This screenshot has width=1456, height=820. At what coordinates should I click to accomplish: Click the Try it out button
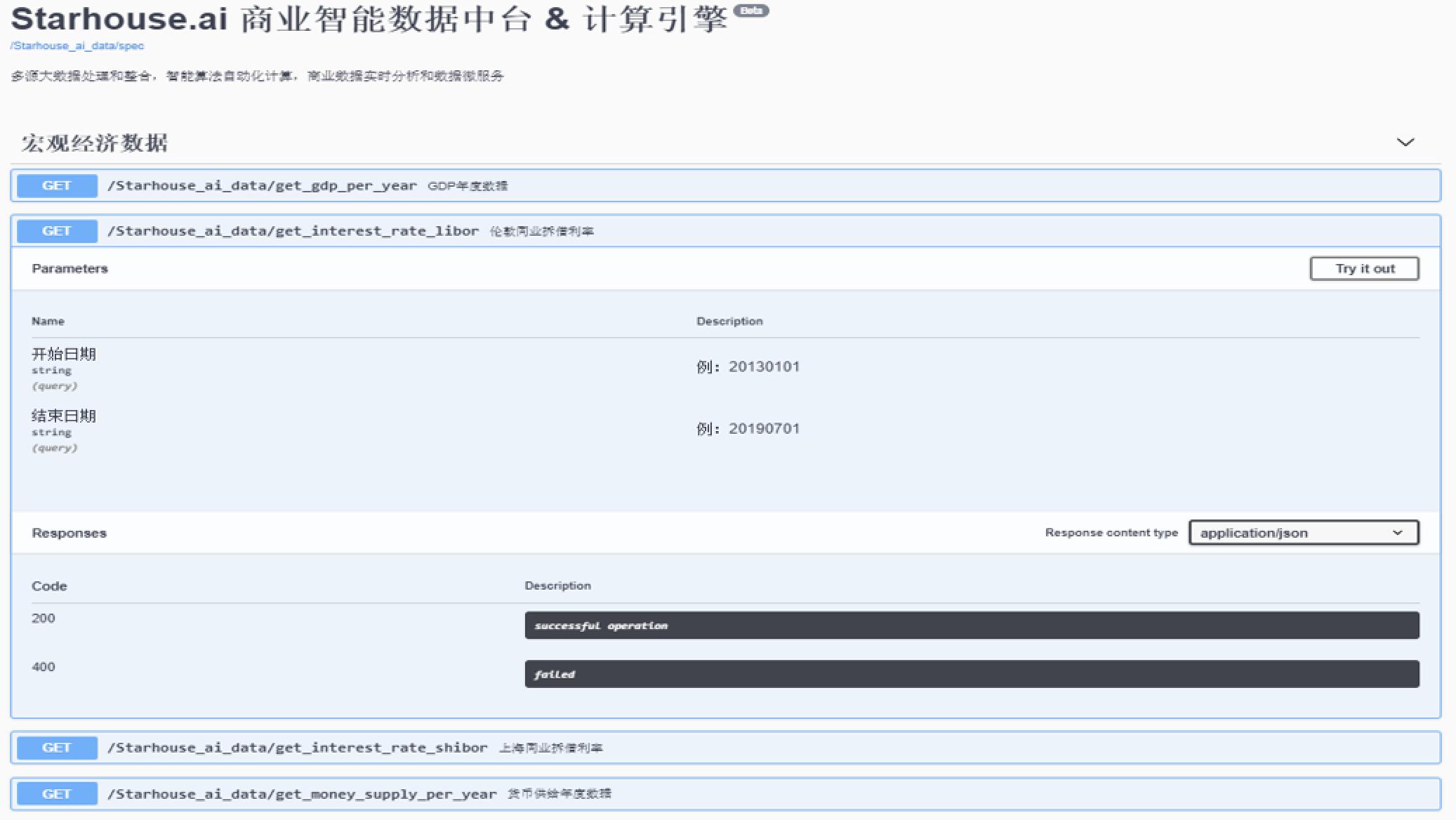pyautogui.click(x=1364, y=268)
